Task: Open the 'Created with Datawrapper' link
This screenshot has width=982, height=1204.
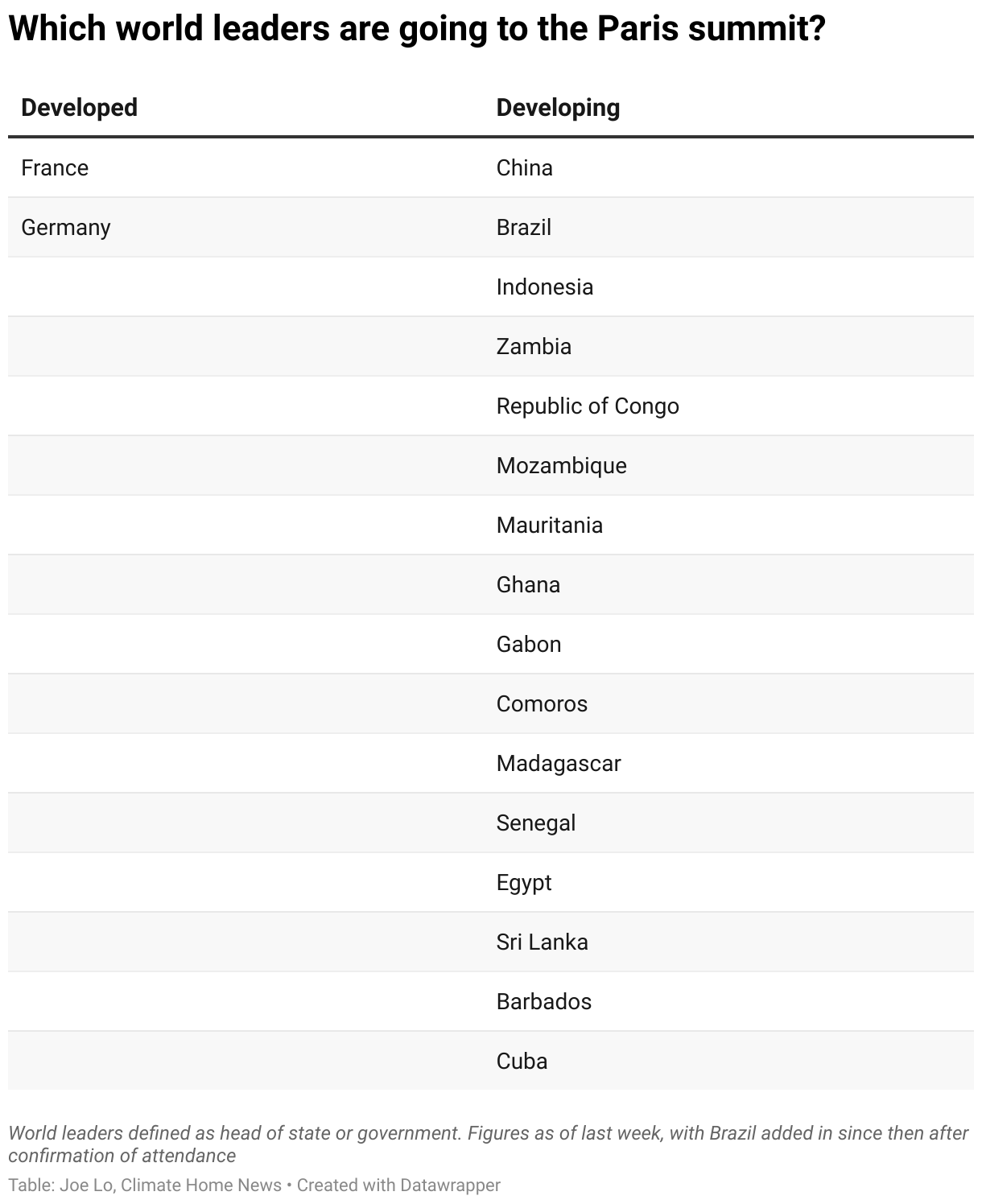Action: pyautogui.click(x=398, y=1185)
